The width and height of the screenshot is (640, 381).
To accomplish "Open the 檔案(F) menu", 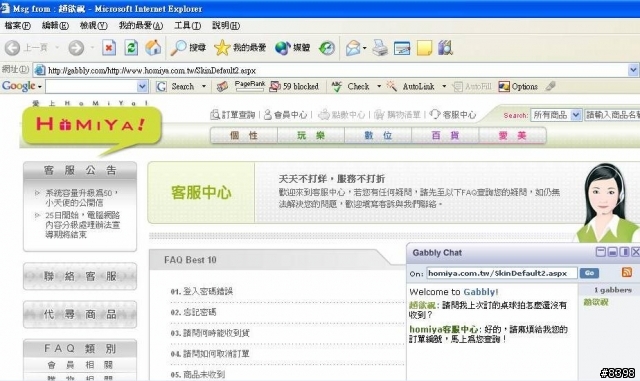I will click(x=18, y=25).
